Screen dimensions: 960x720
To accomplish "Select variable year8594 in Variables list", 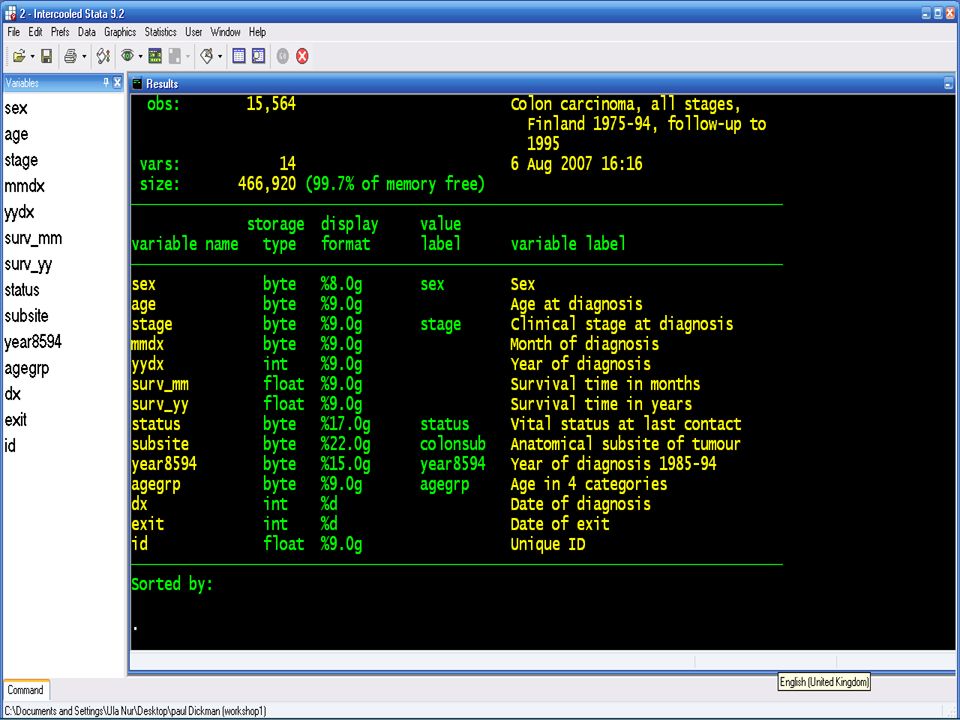I will point(33,342).
